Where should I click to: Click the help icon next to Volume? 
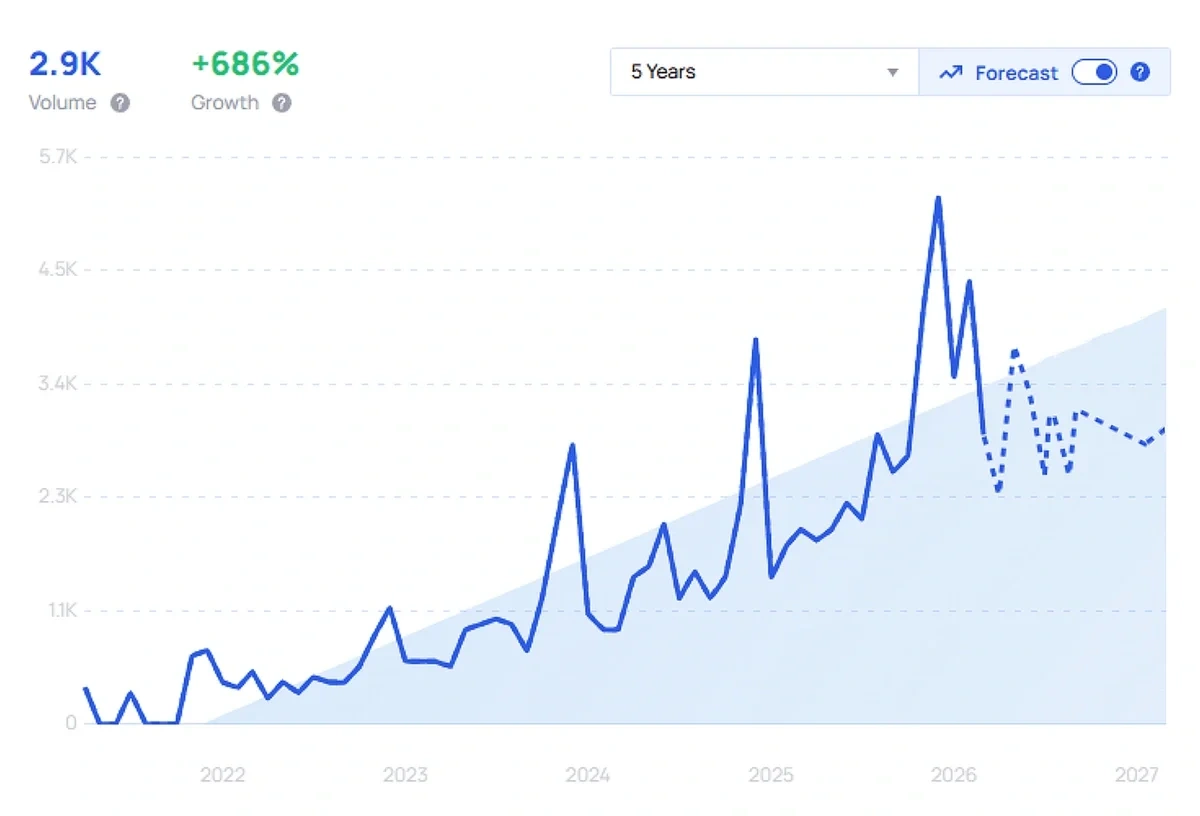click(x=120, y=103)
